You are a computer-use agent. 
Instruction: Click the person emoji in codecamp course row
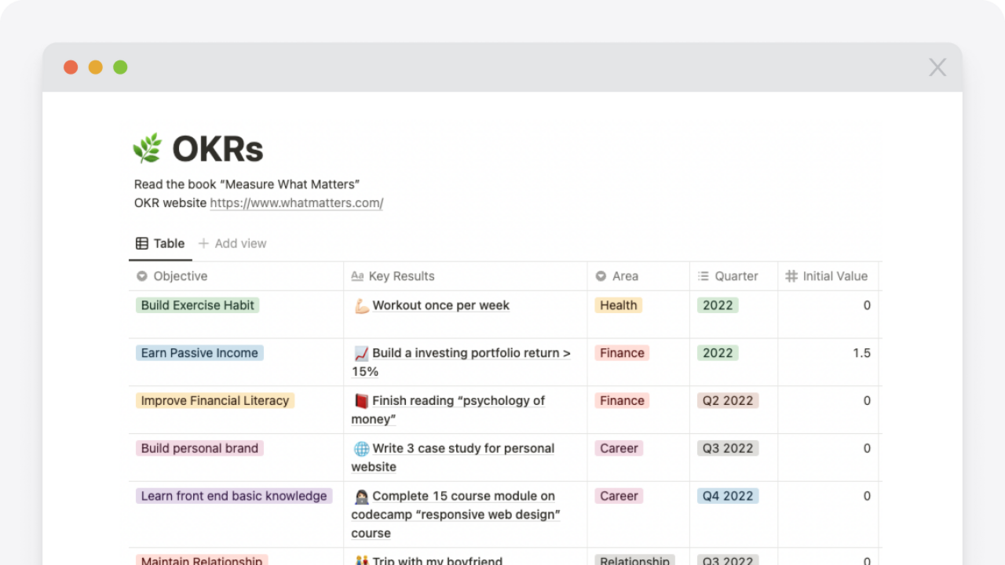(361, 496)
